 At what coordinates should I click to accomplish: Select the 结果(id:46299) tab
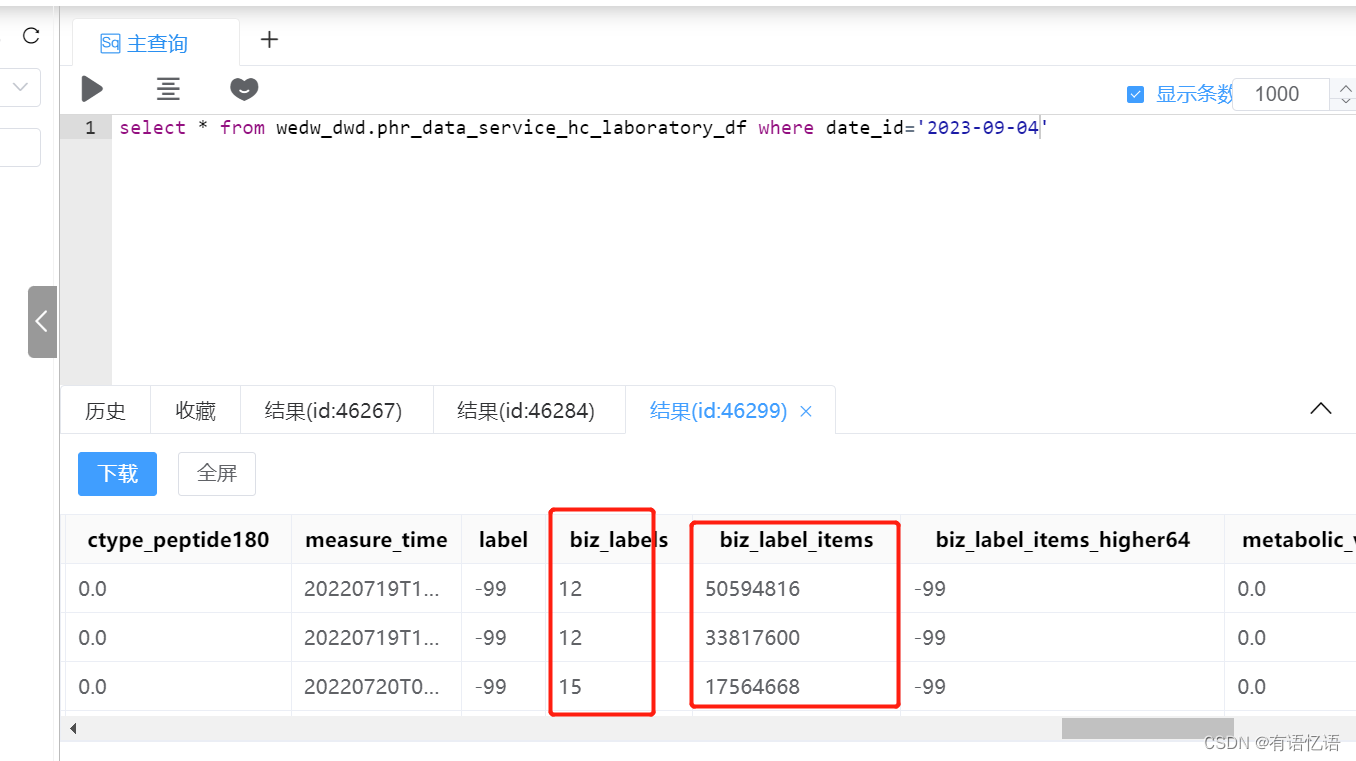pyautogui.click(x=718, y=411)
